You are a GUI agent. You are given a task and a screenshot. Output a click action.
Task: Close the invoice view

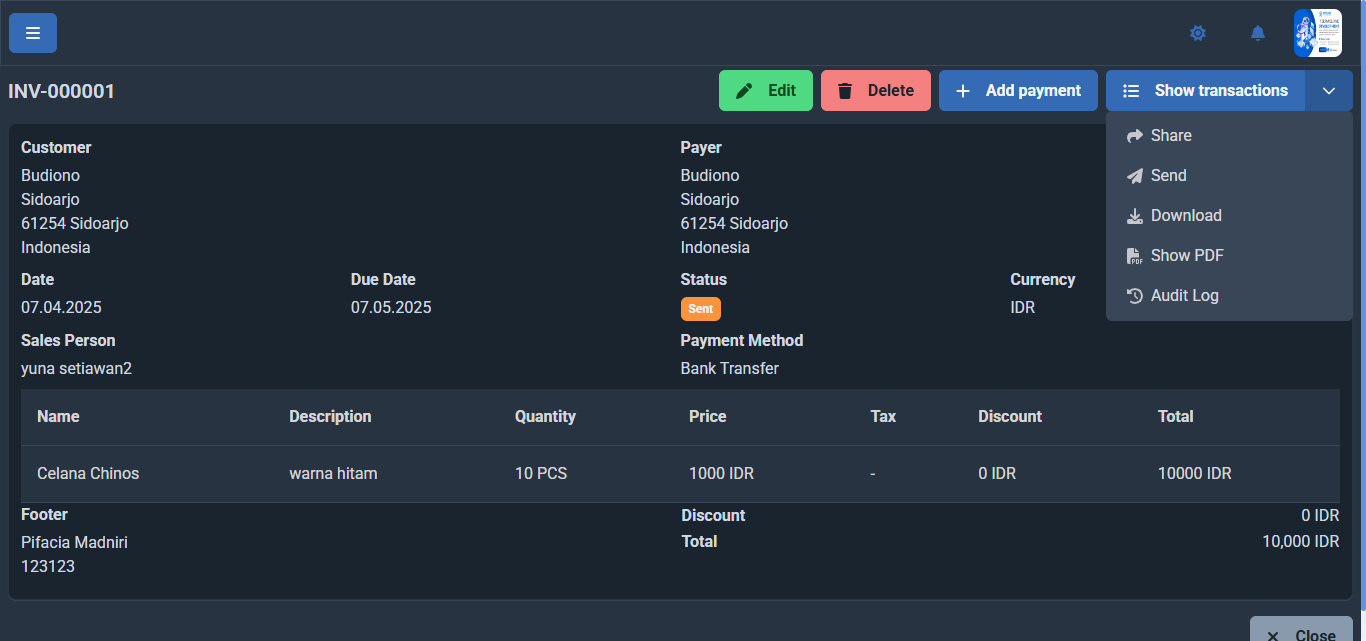point(1301,632)
